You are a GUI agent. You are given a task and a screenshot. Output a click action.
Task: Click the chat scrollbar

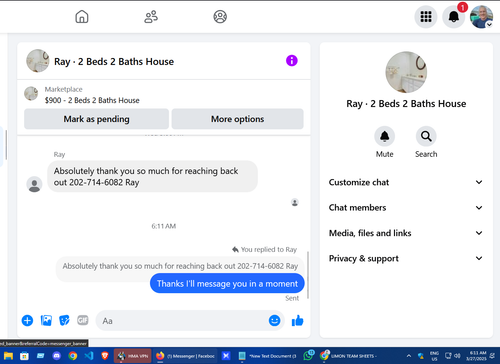click(x=307, y=275)
